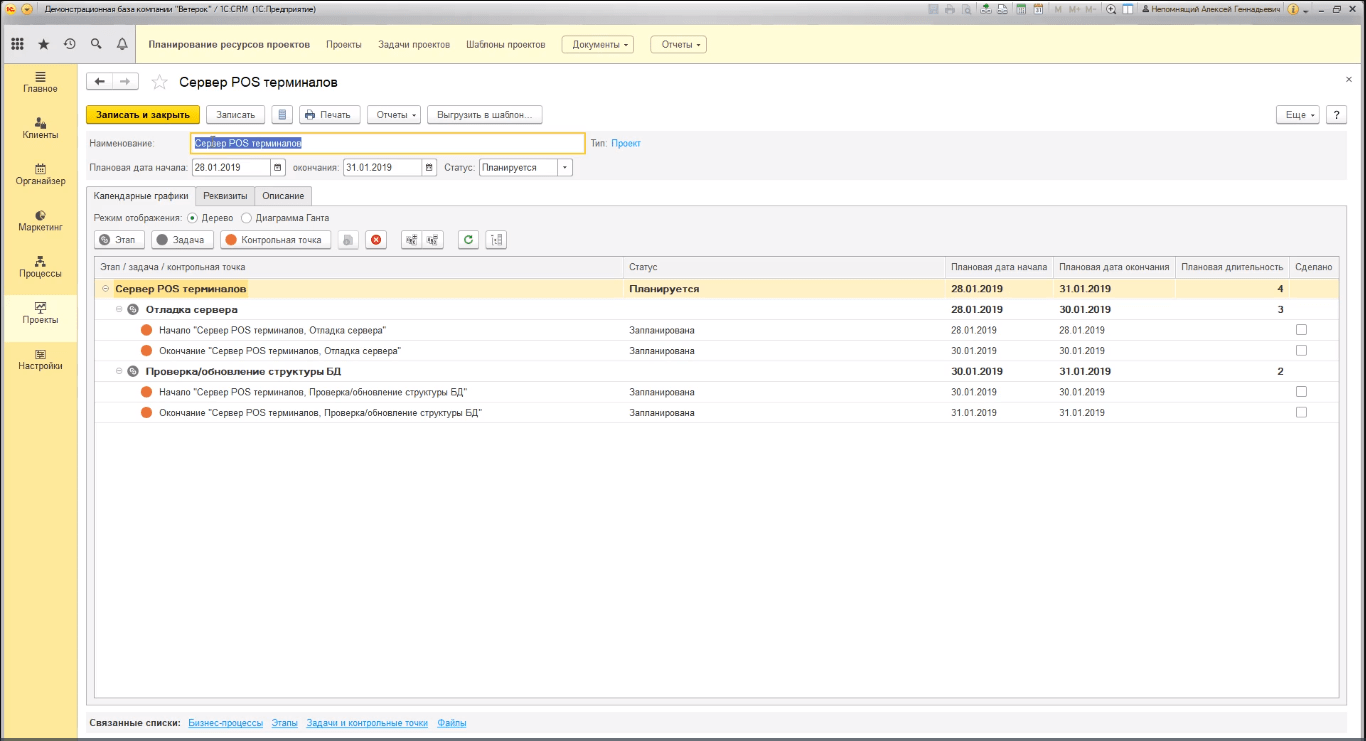Click the Наименование input field
This screenshot has width=1366, height=741.
(x=388, y=143)
